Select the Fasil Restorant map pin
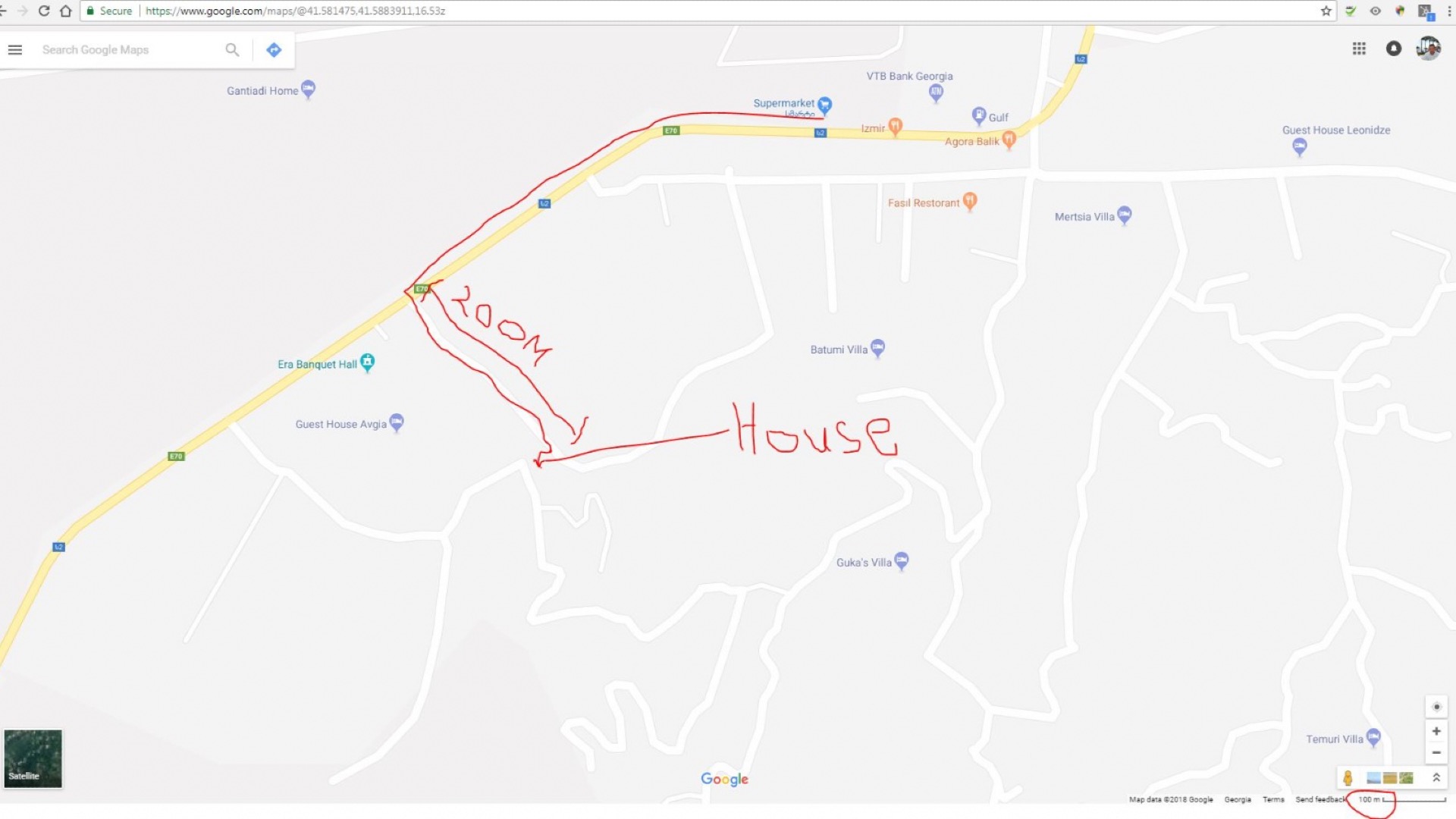 969,202
